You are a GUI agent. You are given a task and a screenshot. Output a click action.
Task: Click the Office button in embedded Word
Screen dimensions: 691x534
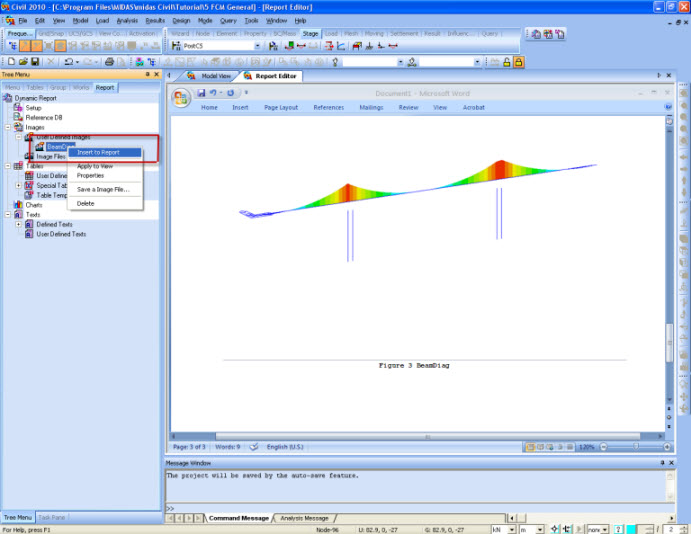[181, 97]
